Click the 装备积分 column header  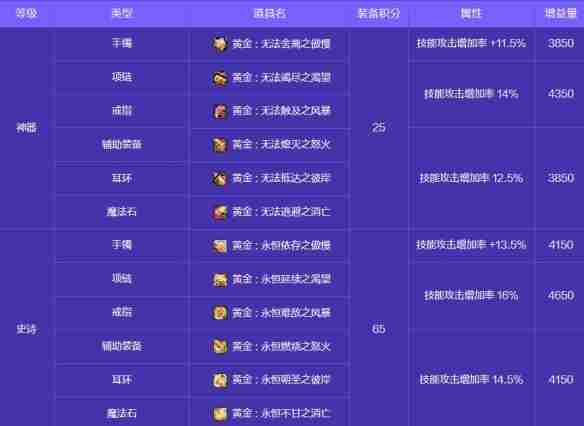tap(378, 14)
